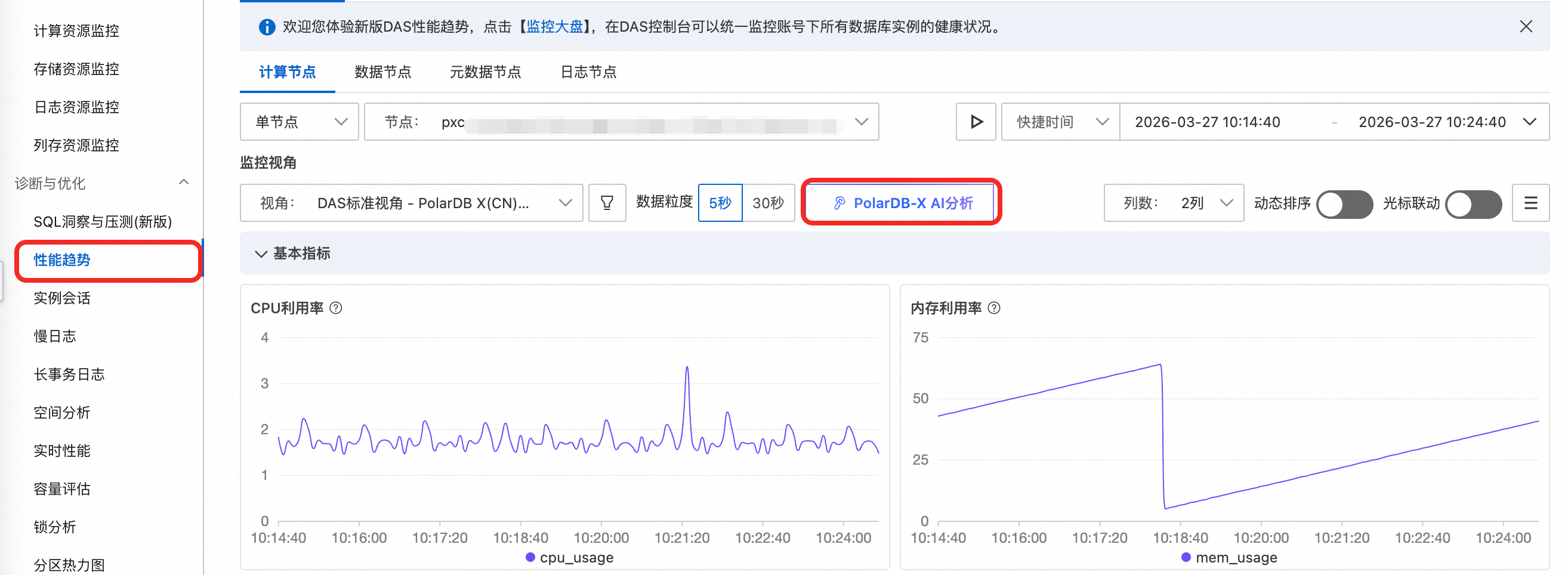The height and width of the screenshot is (575, 1568).
Task: Click the memory usage peak before drop
Action: pyautogui.click(x=1160, y=365)
